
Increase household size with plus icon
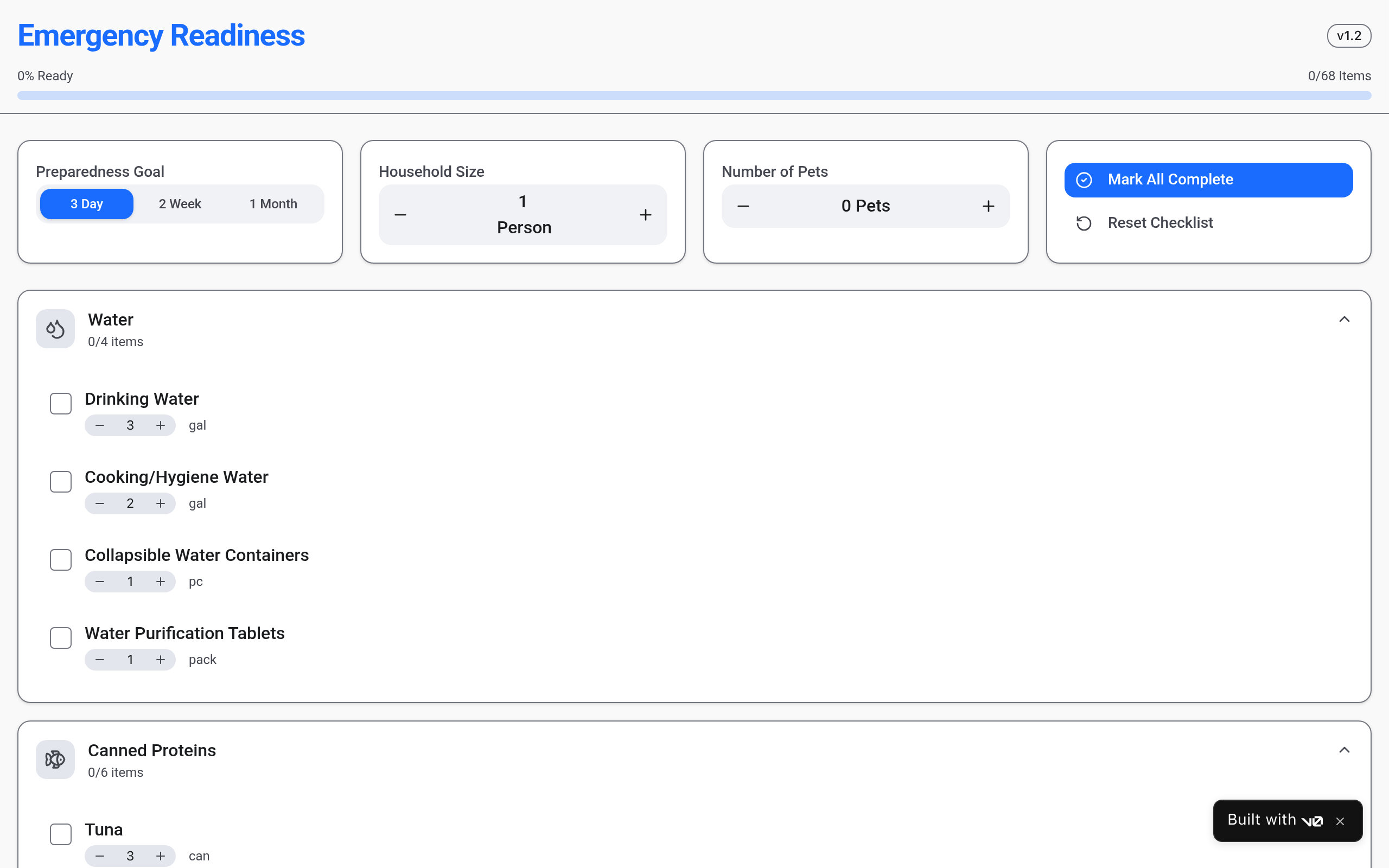point(645,215)
